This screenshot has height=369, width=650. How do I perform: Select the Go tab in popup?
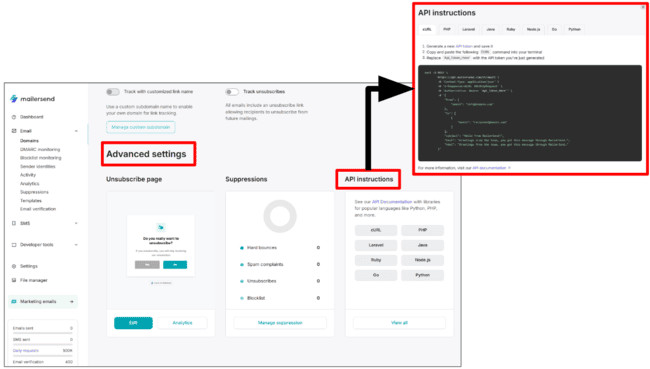point(554,29)
